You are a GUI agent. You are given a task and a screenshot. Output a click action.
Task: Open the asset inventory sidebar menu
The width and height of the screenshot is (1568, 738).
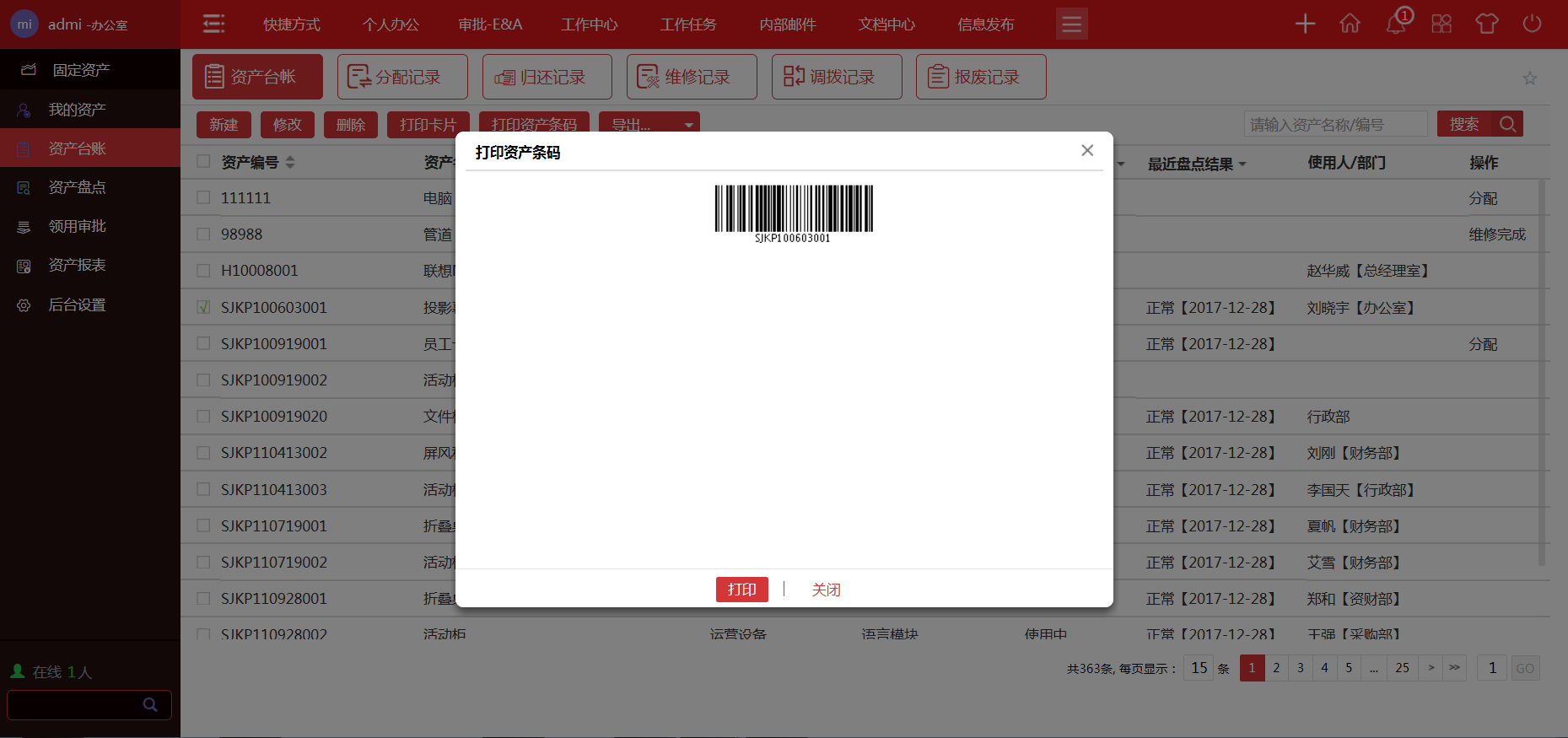[77, 187]
